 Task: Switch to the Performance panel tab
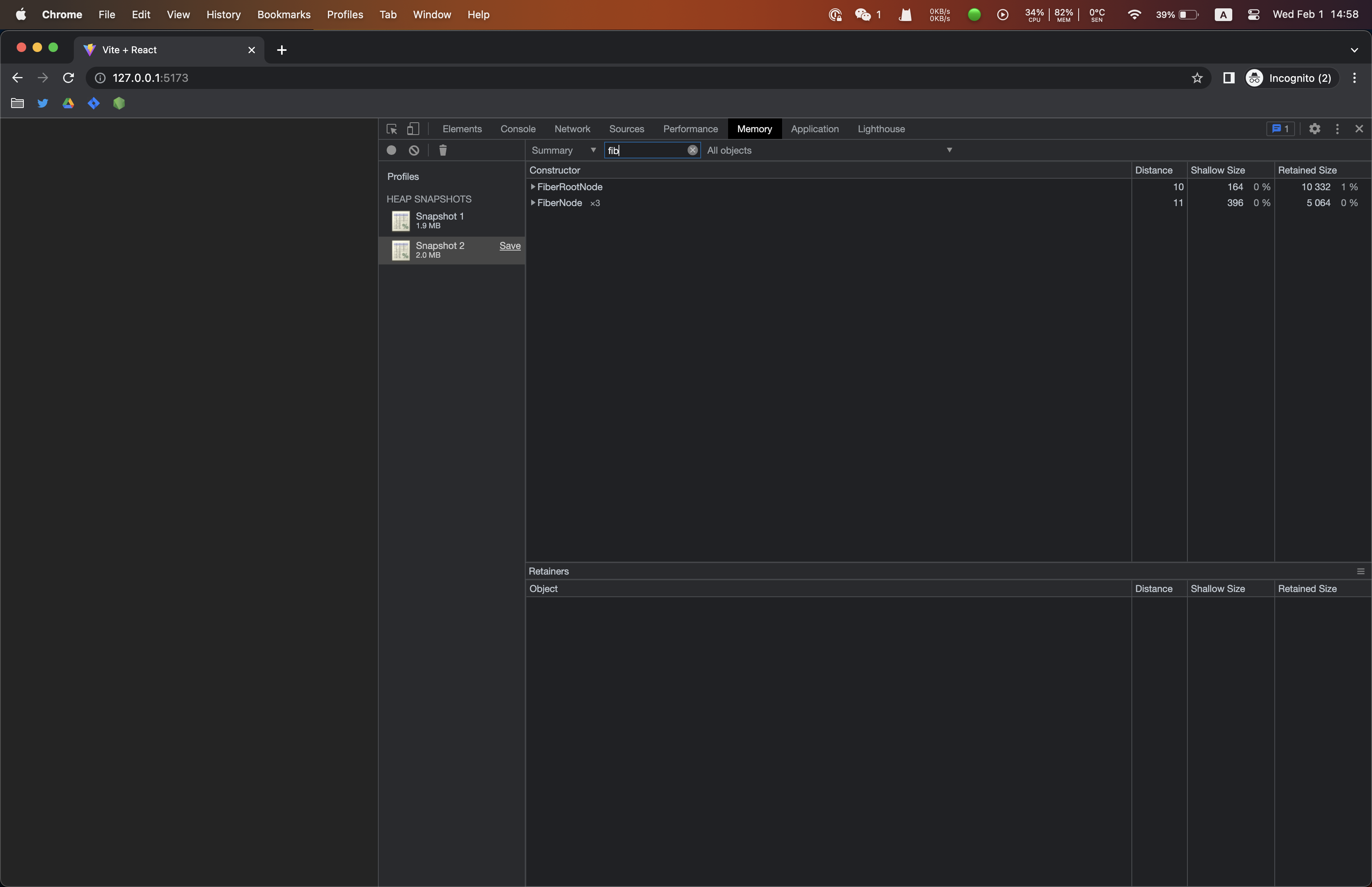tap(690, 128)
